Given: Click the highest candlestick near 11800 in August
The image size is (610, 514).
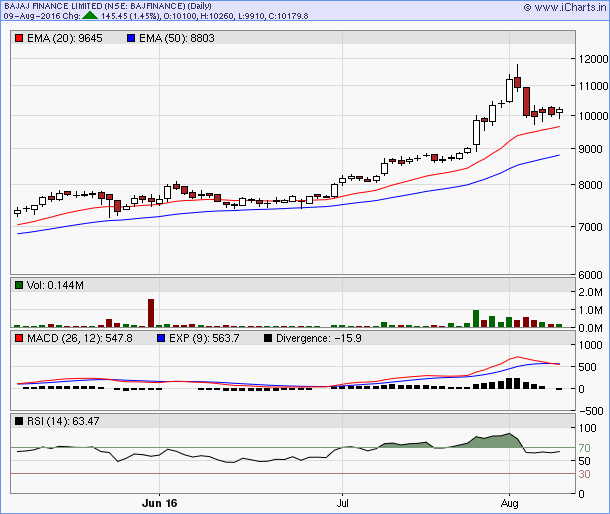Looking at the screenshot, I should pyautogui.click(x=517, y=78).
